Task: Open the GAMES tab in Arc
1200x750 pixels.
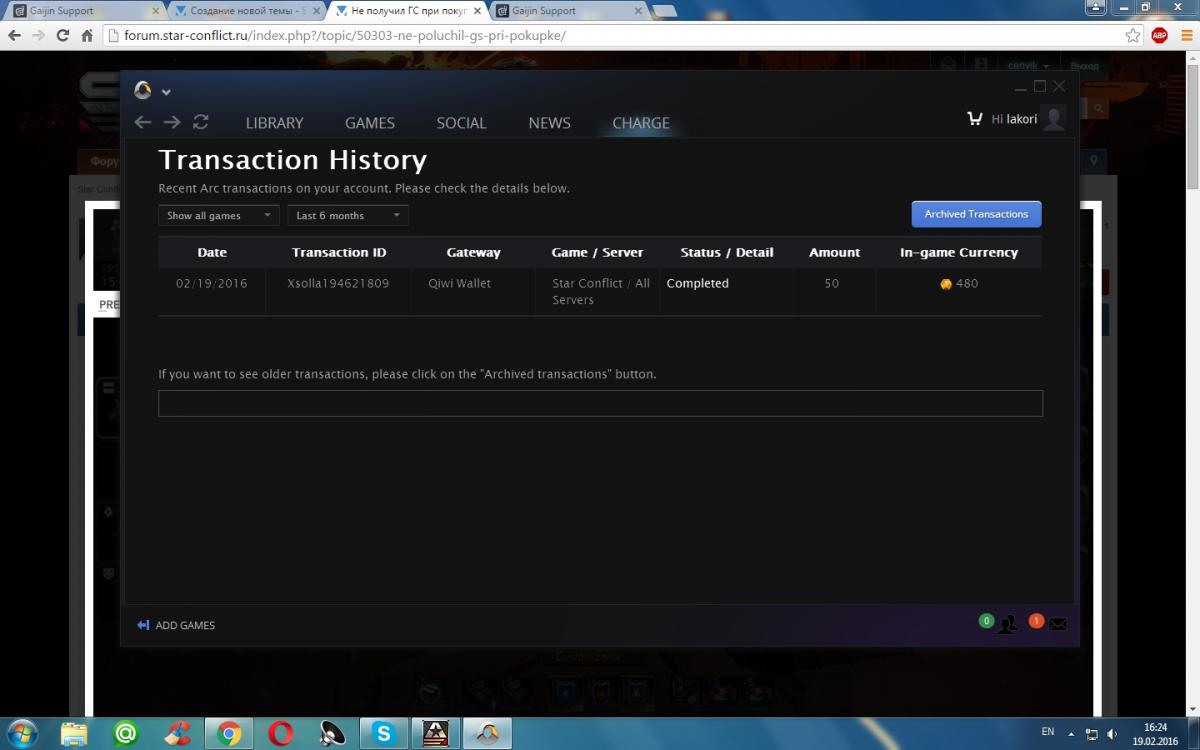Action: (370, 123)
